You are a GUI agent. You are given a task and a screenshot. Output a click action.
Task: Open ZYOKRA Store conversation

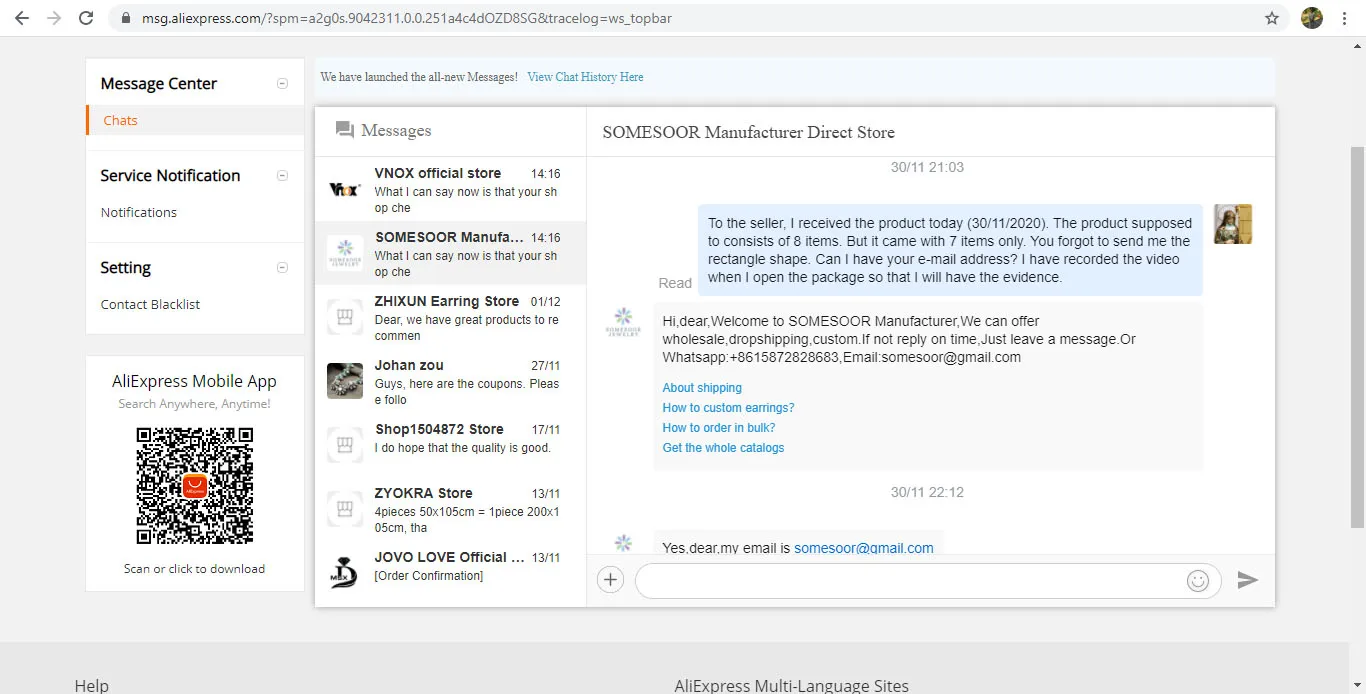(x=450, y=509)
